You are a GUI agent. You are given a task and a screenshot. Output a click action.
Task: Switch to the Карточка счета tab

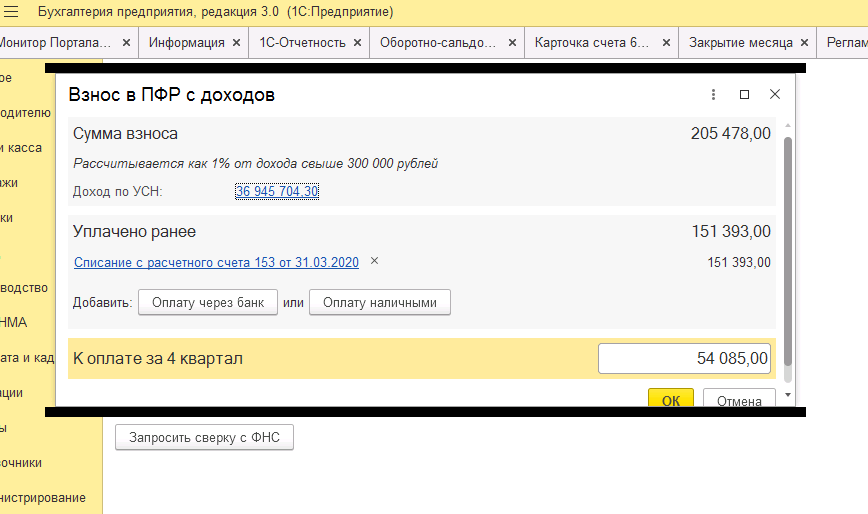coord(591,43)
